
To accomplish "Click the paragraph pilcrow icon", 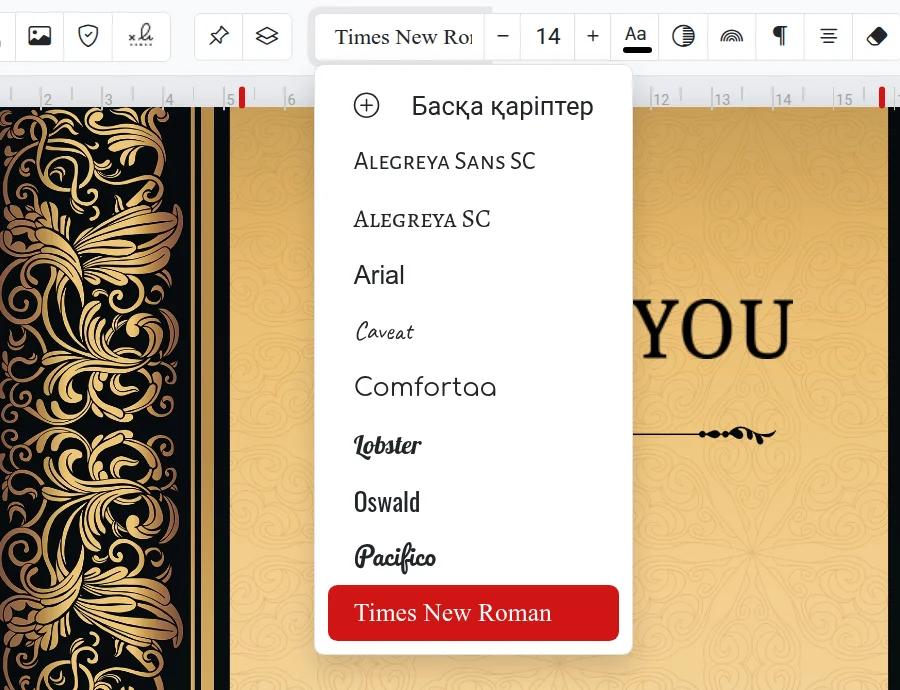I will pos(779,37).
